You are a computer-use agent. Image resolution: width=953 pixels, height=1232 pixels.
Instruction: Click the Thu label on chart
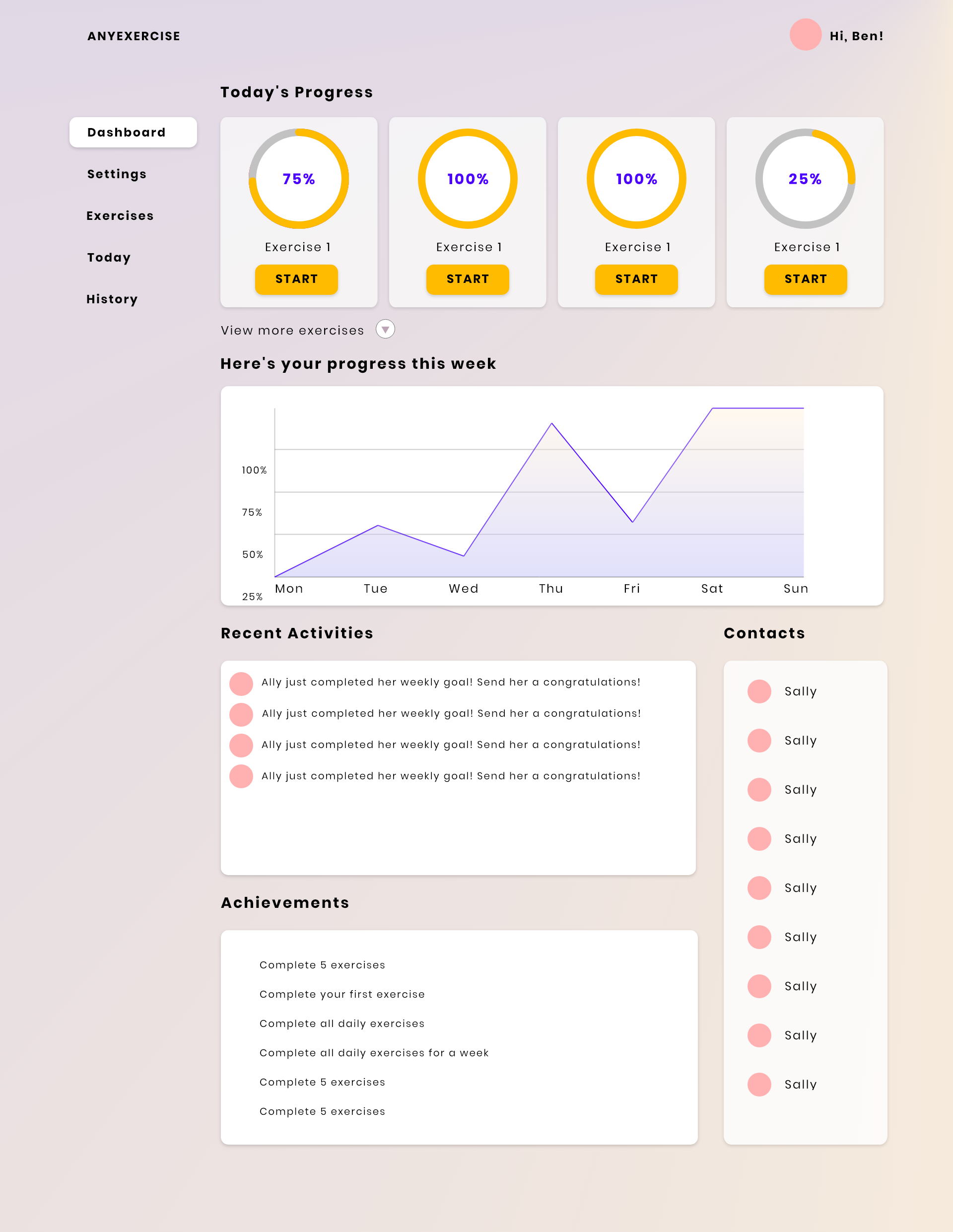(550, 589)
